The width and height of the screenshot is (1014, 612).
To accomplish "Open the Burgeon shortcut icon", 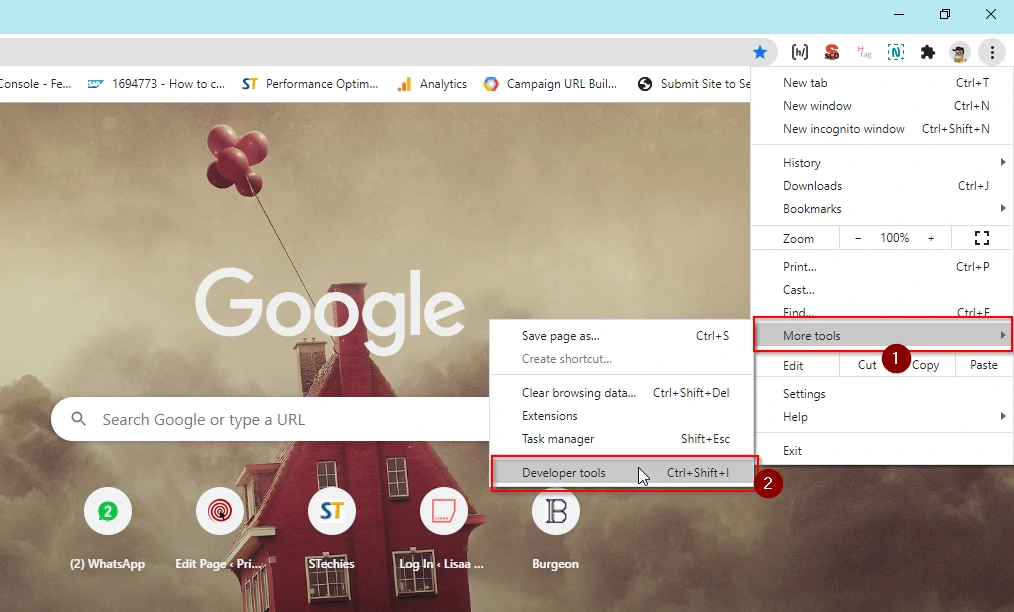I will 556,511.
